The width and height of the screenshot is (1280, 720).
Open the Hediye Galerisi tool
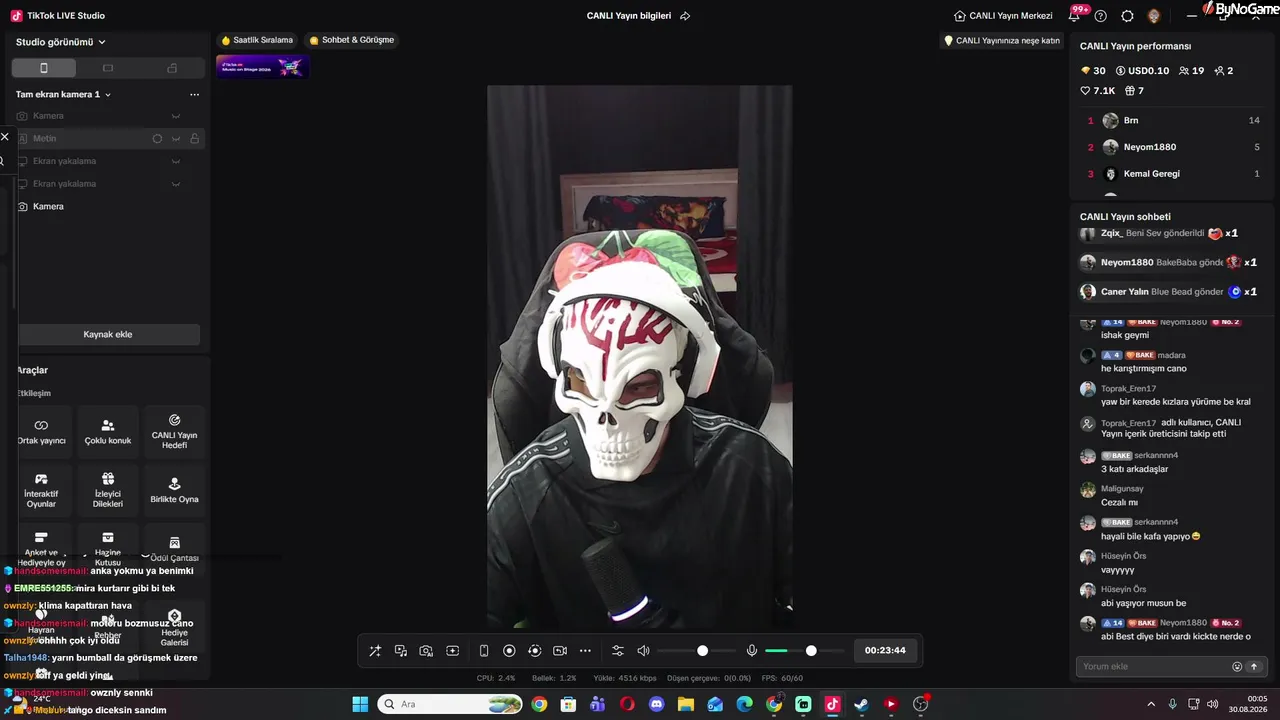[x=174, y=625]
